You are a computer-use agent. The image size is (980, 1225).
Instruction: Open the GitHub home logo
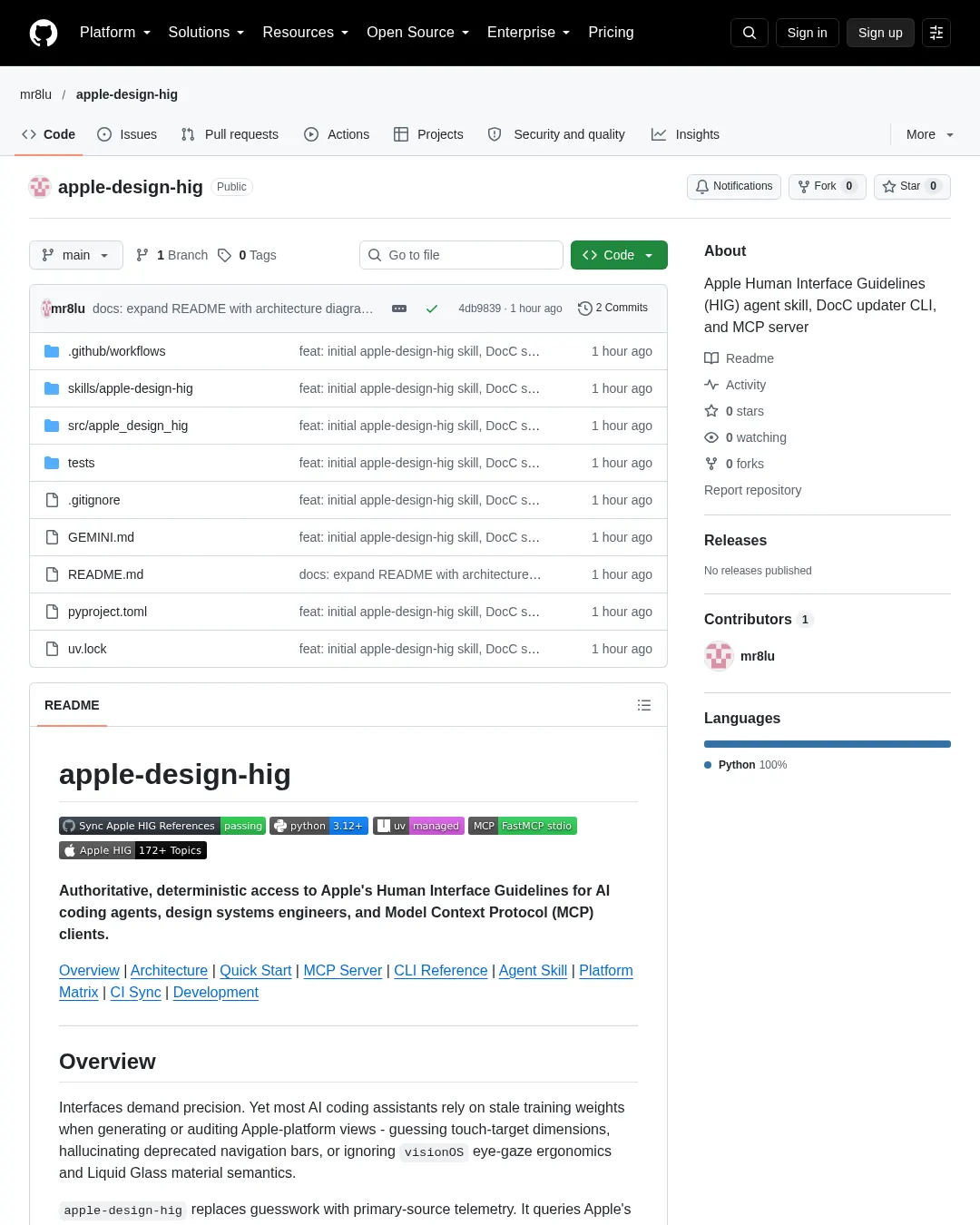44,33
